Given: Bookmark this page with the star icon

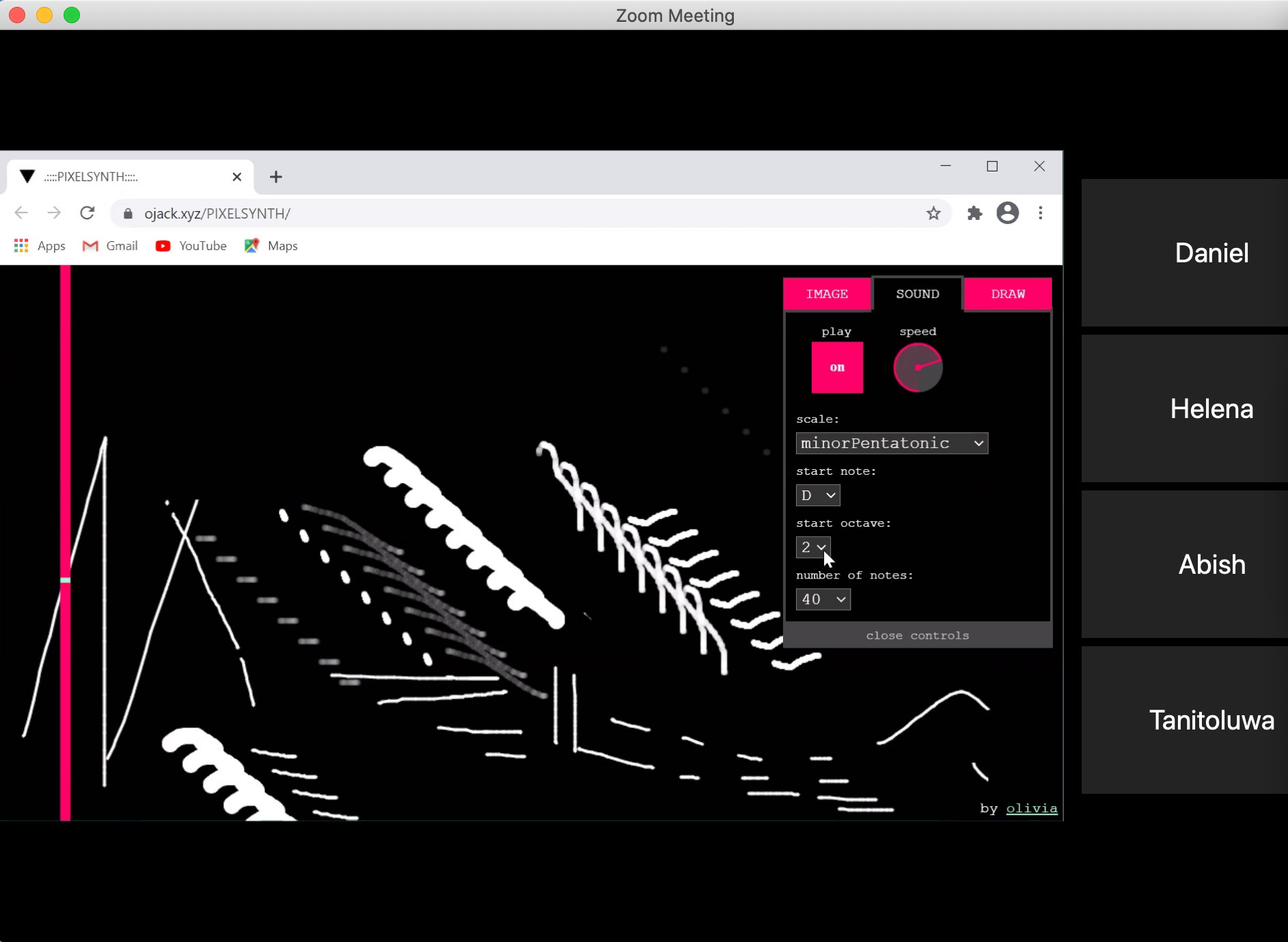Looking at the screenshot, I should pyautogui.click(x=933, y=213).
